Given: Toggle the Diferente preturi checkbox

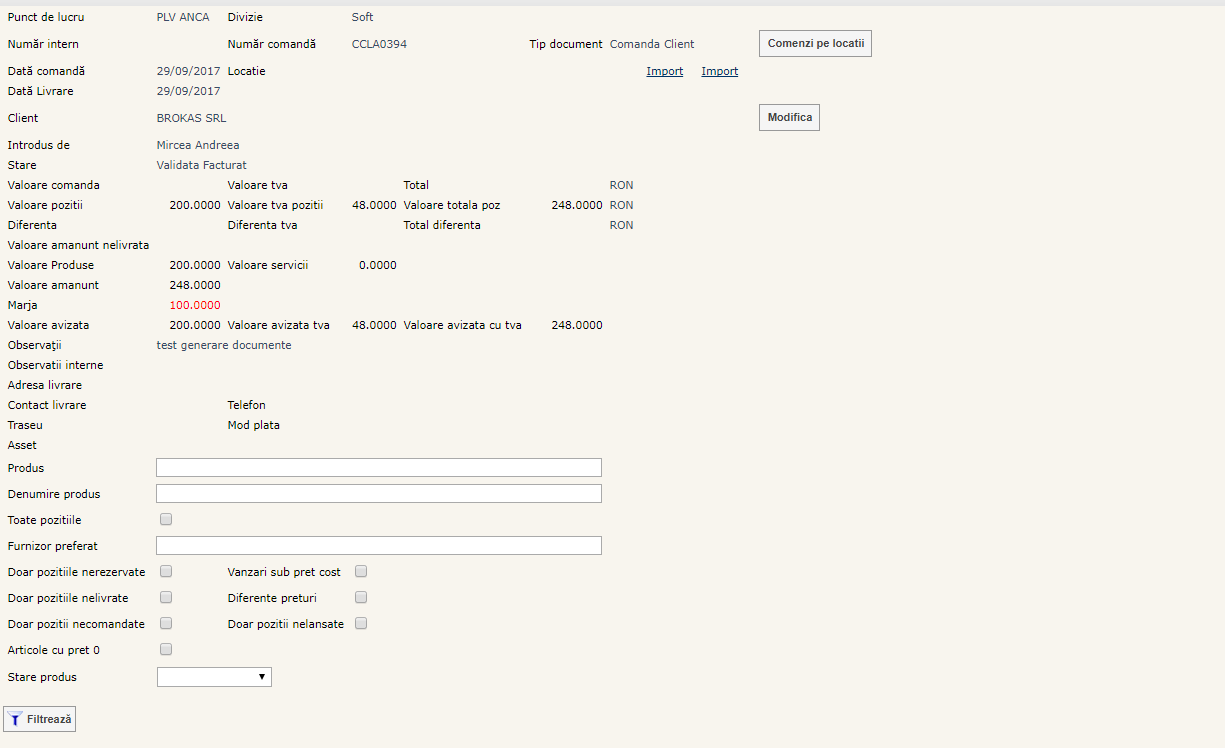Looking at the screenshot, I should pyautogui.click(x=362, y=597).
